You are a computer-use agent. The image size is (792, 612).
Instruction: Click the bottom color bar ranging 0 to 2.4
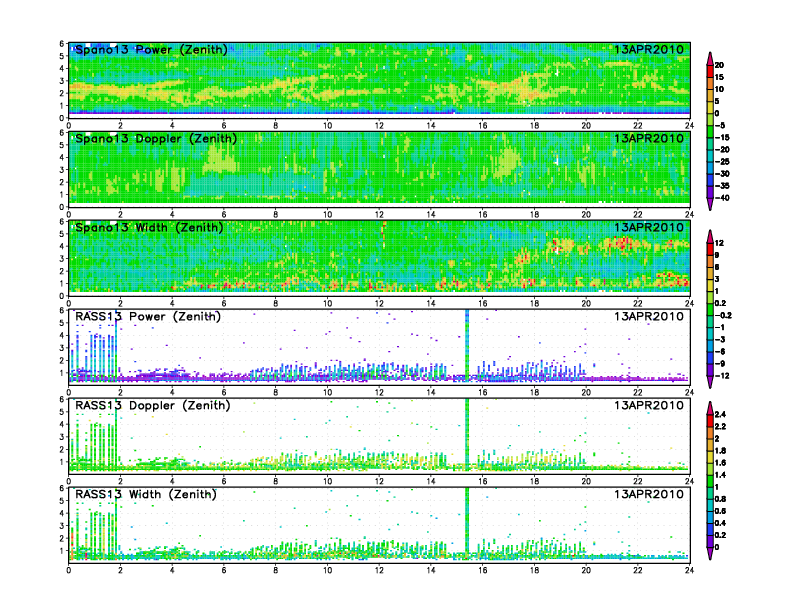[x=710, y=481]
